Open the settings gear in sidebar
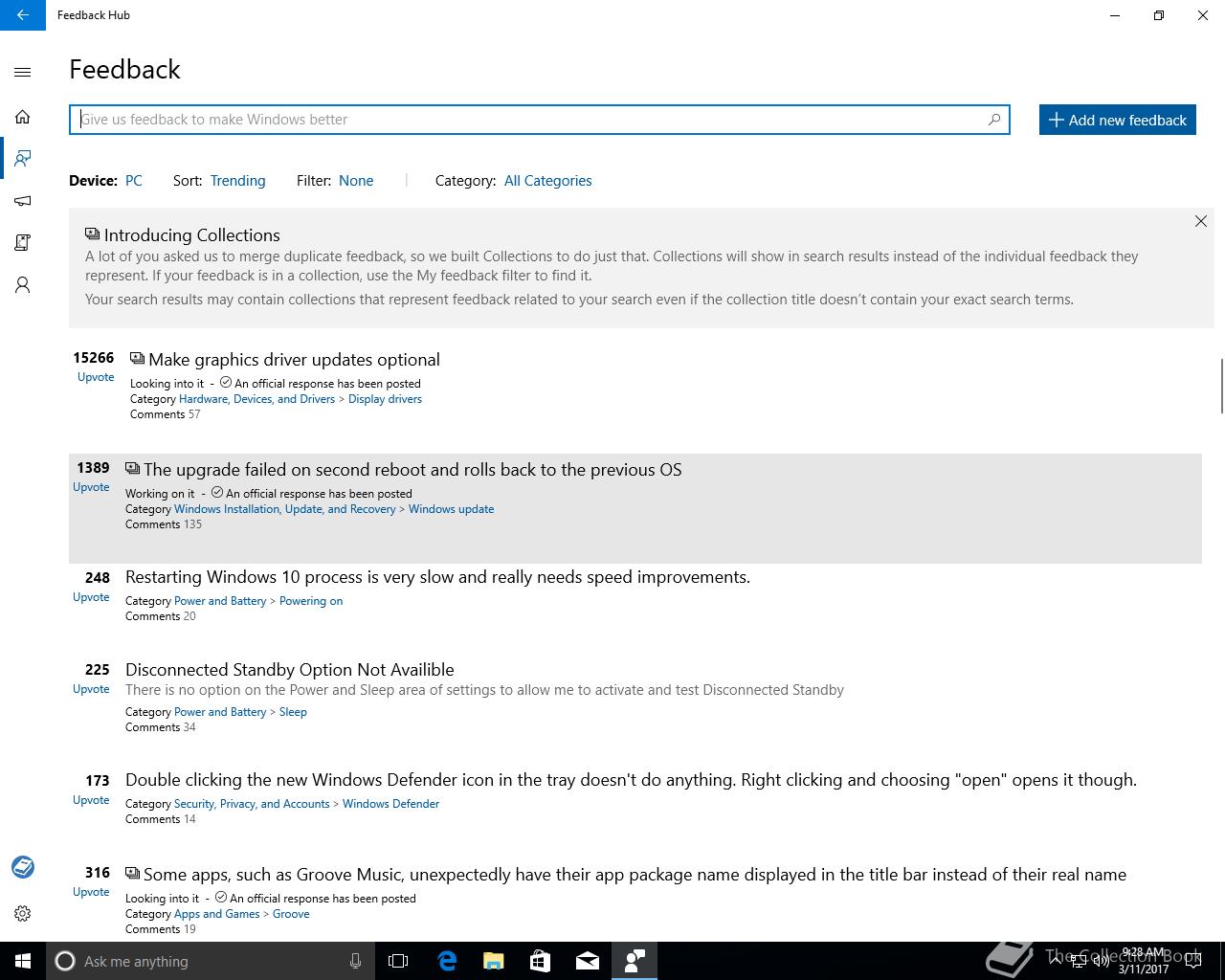1225x980 pixels. pos(23,913)
